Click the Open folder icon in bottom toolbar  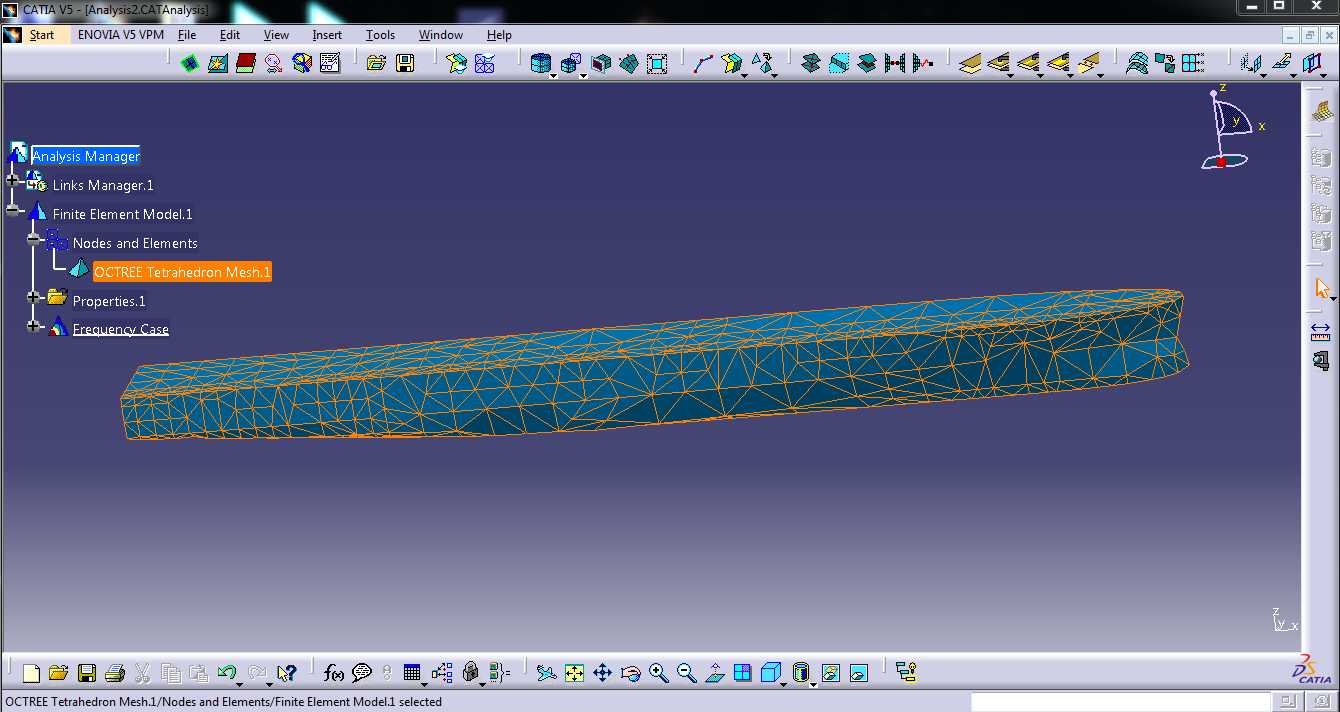point(59,673)
